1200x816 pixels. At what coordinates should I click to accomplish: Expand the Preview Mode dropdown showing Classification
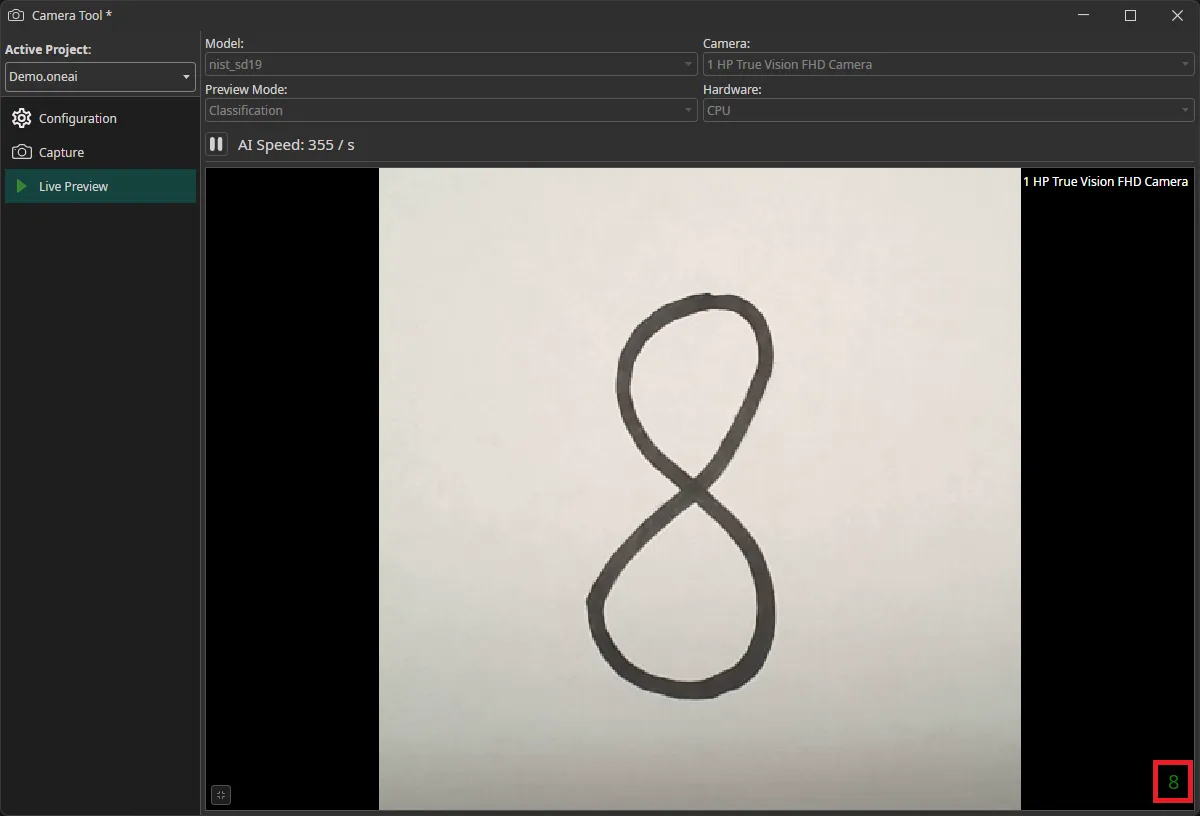click(x=450, y=110)
